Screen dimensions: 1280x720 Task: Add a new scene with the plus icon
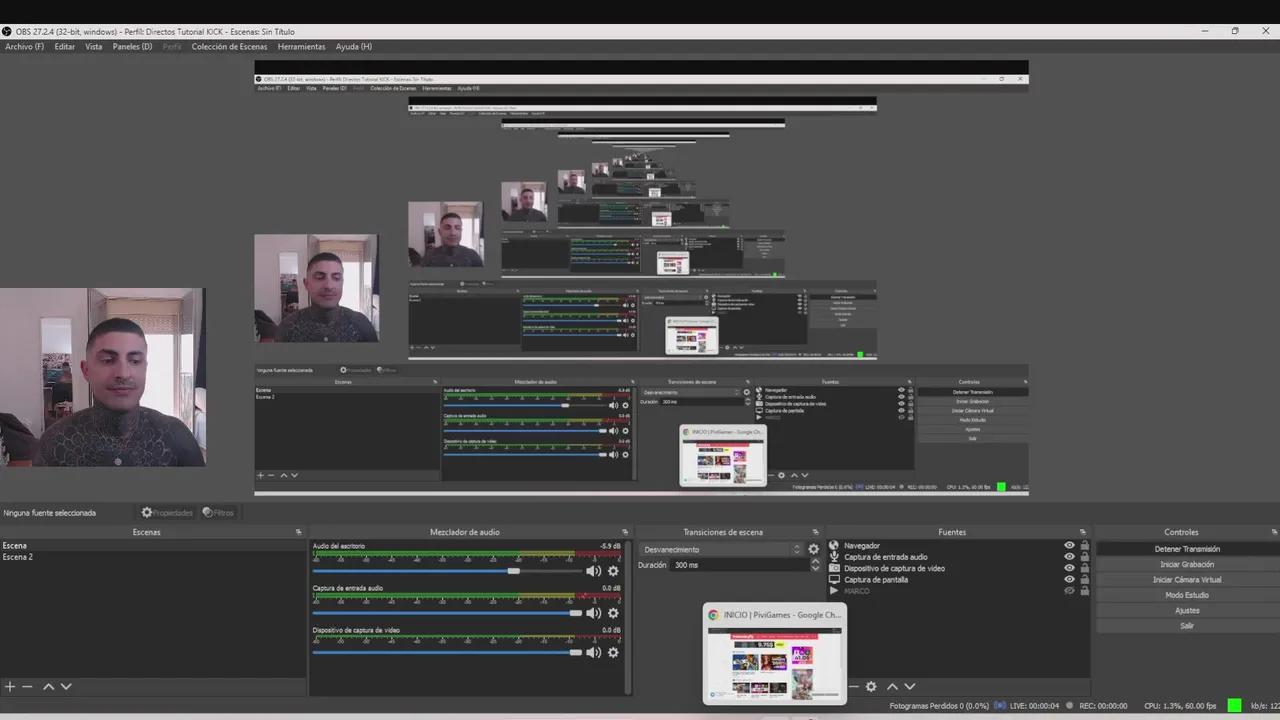(10, 686)
